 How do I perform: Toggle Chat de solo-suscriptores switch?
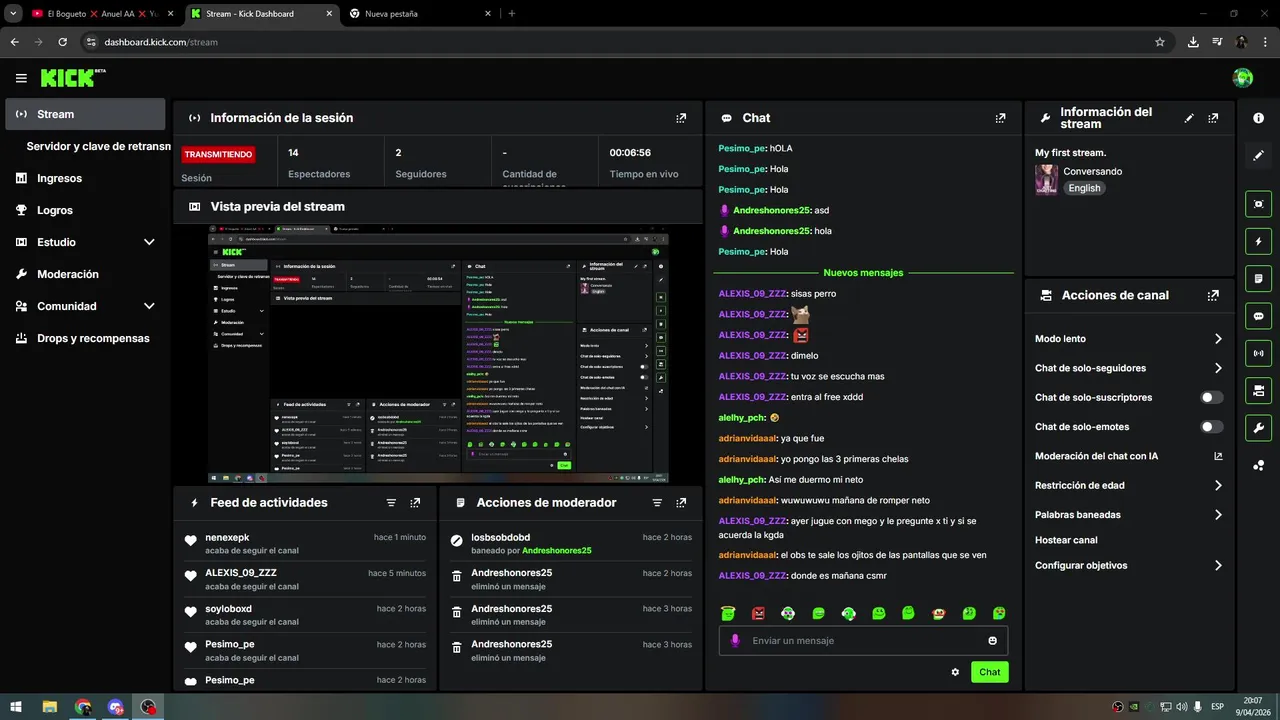pos(1212,398)
